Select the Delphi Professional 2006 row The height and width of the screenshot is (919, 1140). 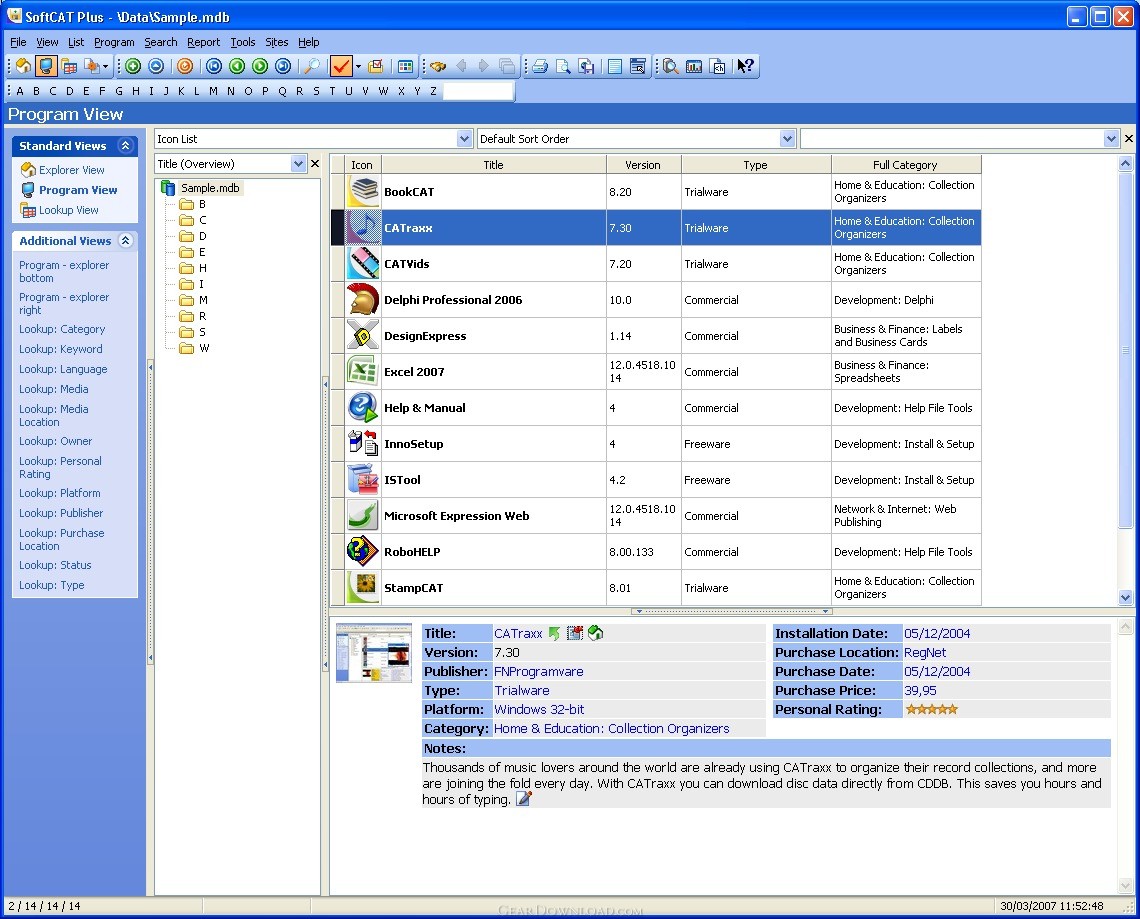point(655,300)
